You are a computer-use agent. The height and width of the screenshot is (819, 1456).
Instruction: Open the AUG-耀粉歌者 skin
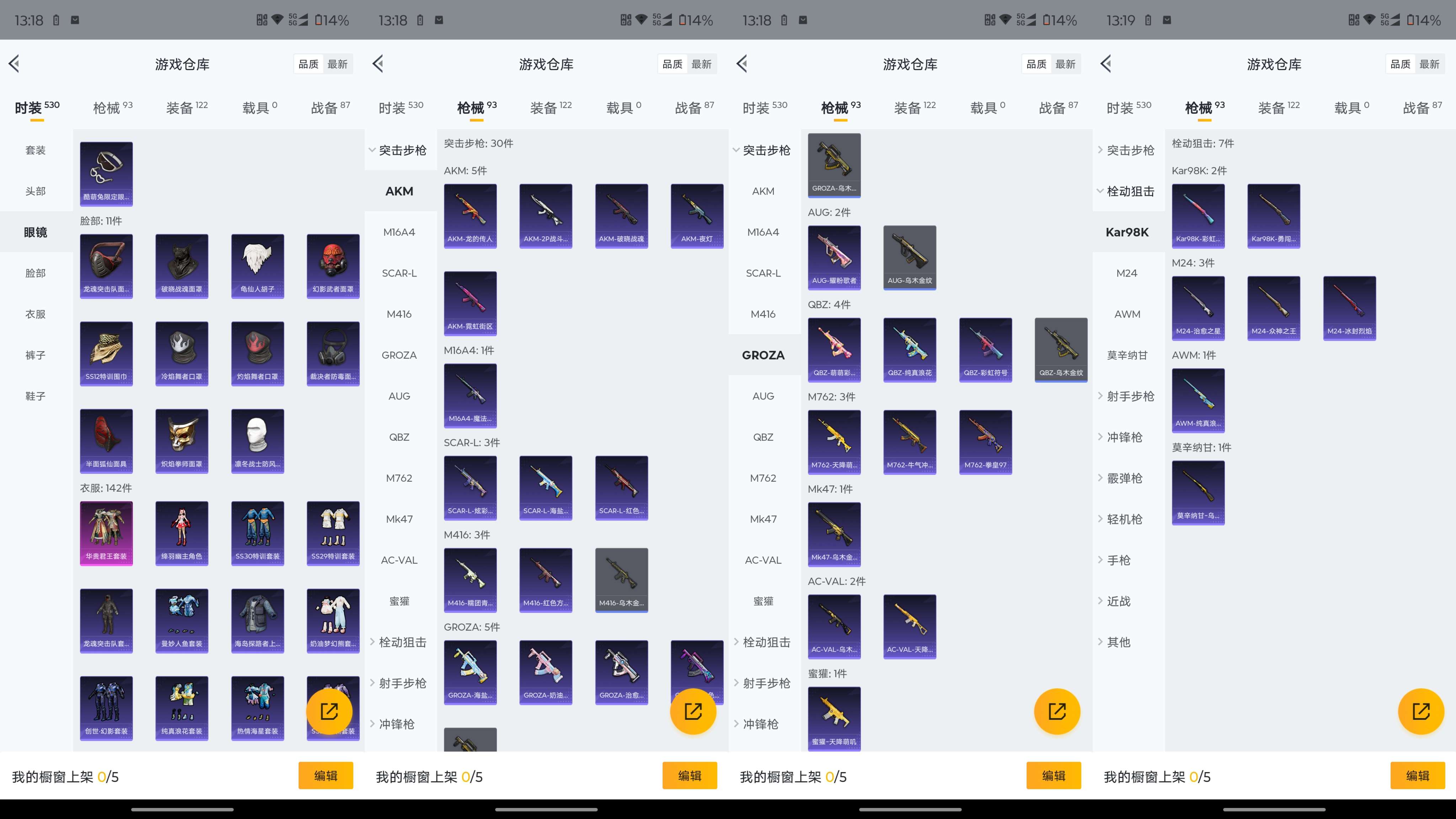pos(834,258)
